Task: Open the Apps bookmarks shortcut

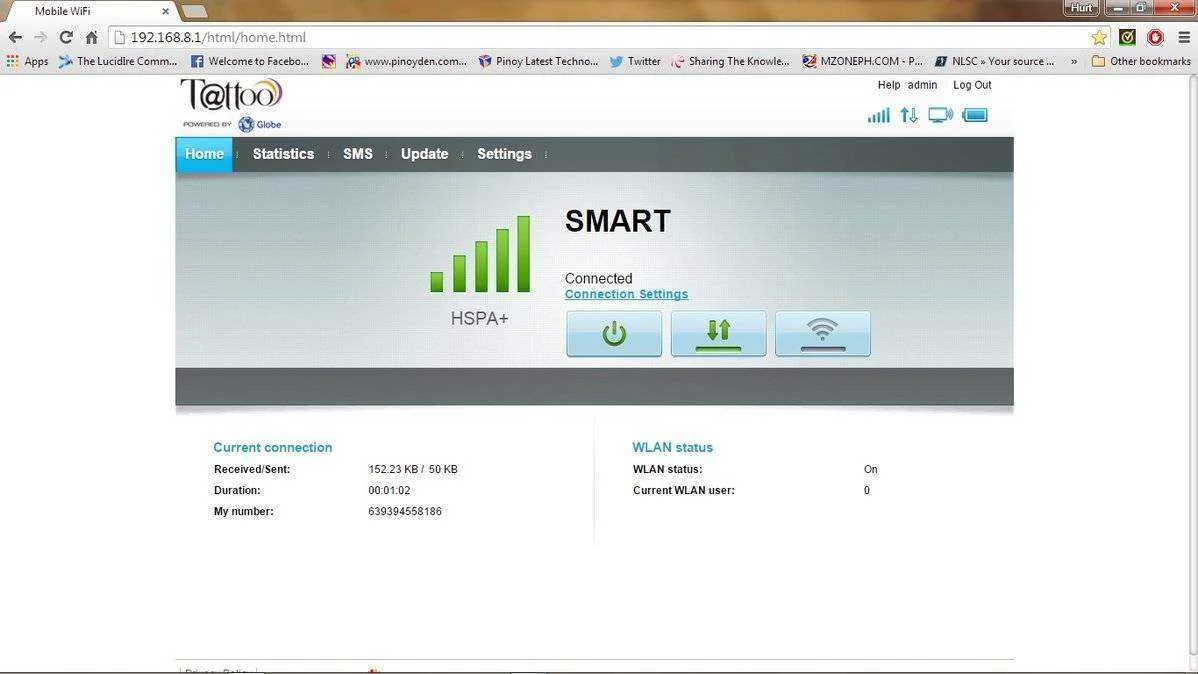Action: [28, 61]
